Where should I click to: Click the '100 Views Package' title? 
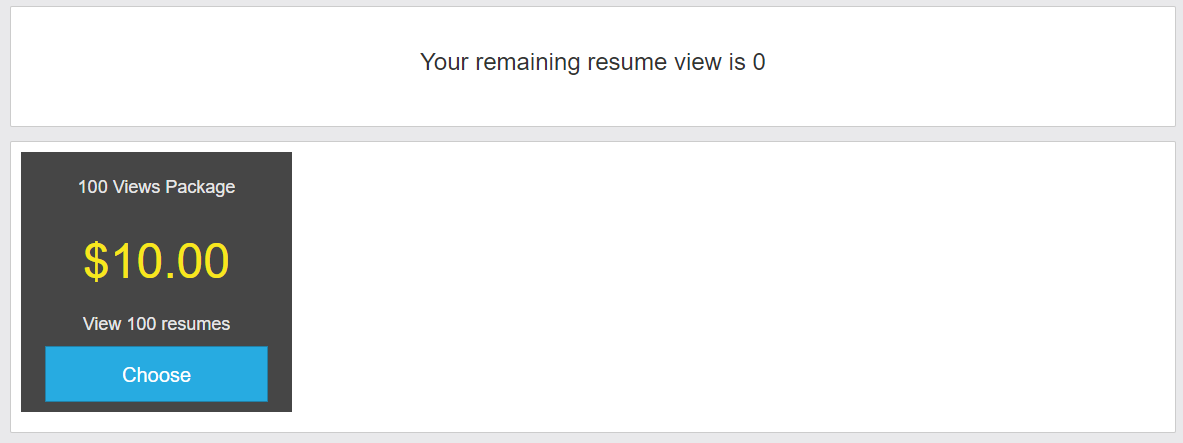coord(156,187)
